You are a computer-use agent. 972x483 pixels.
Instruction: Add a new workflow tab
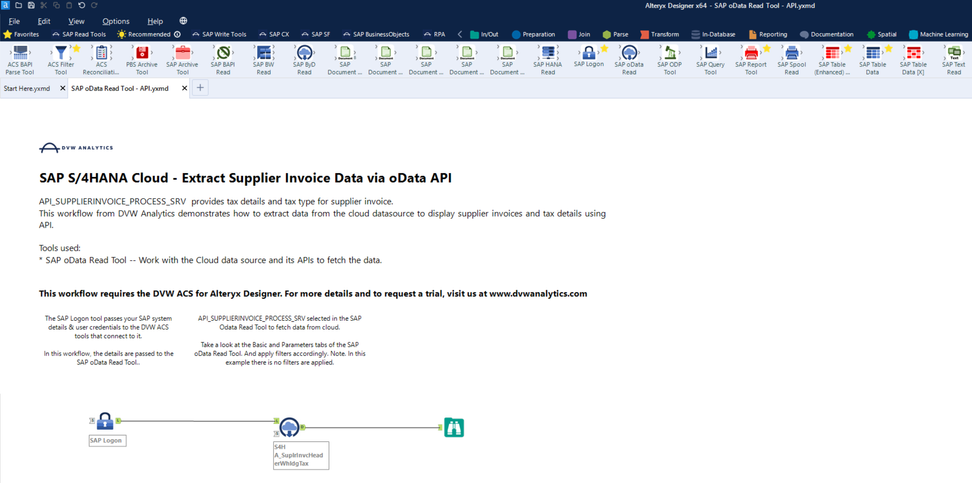(200, 88)
